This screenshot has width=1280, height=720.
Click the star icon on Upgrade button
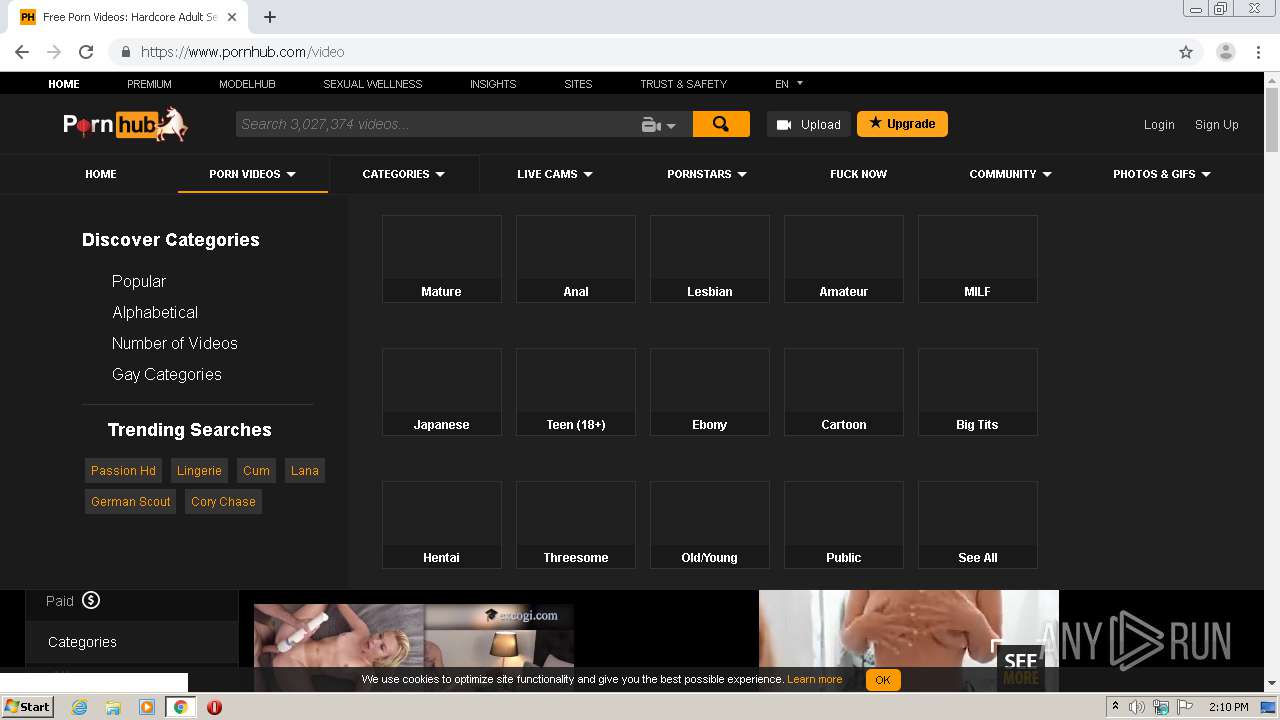875,123
